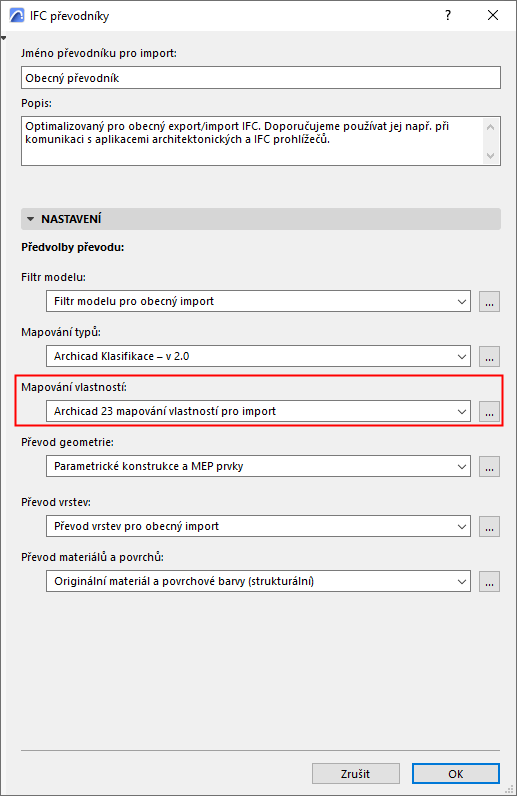Collapse the NASTAVENÍ section
This screenshot has height=796, width=517.
[x=30, y=219]
